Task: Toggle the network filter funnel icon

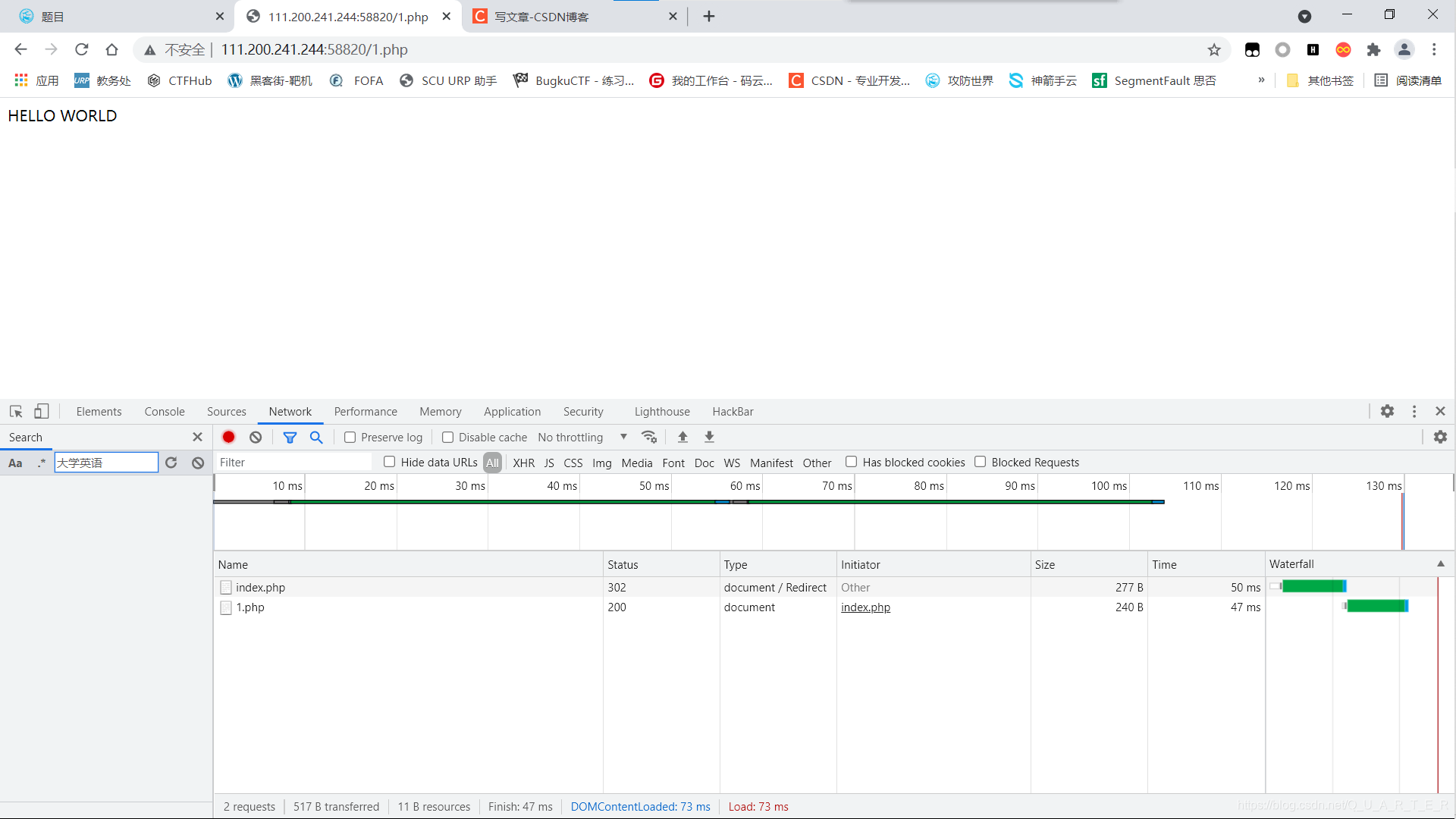Action: [290, 437]
